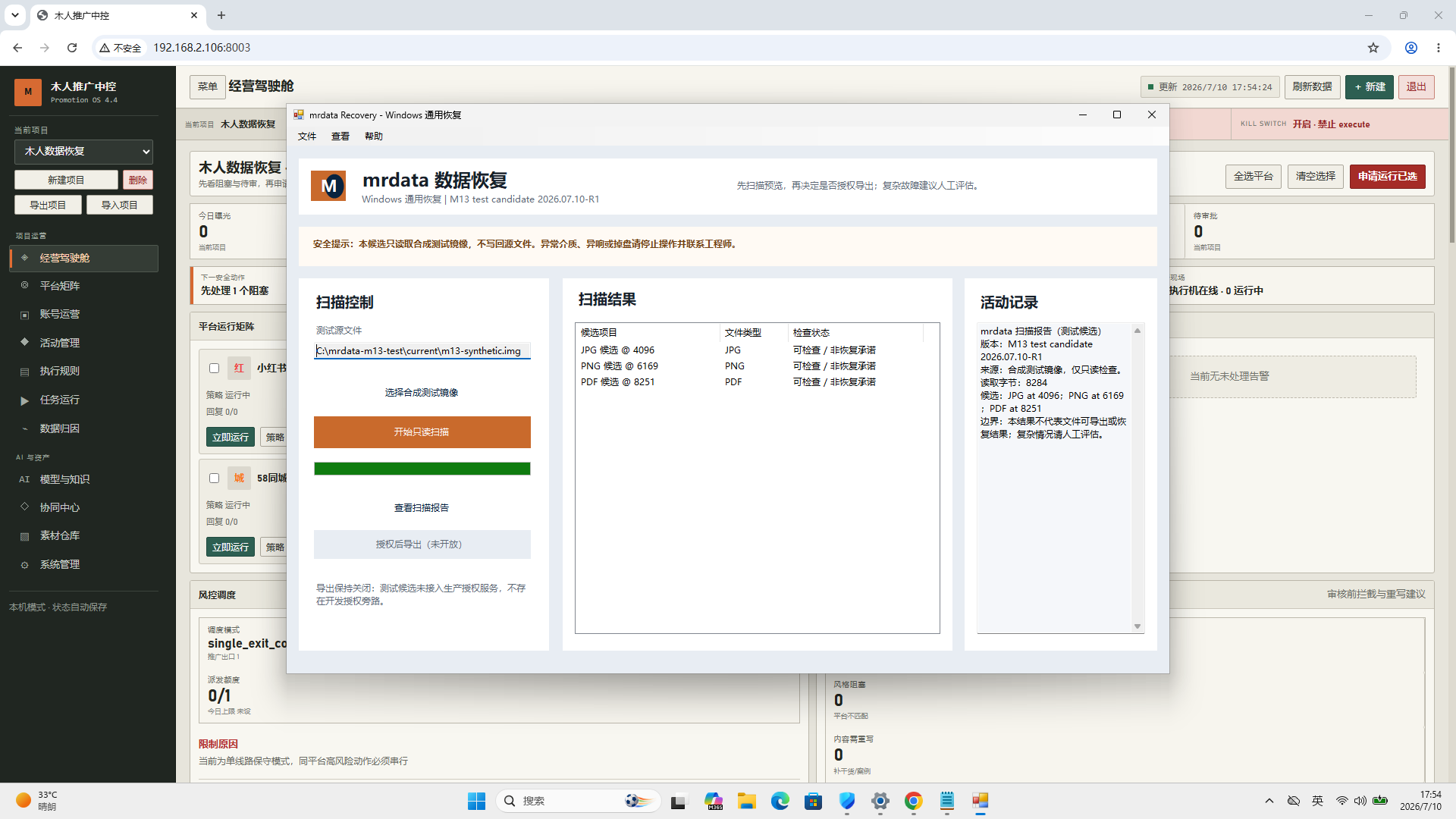
Task: Open the Settings gear in taskbar
Action: click(880, 801)
